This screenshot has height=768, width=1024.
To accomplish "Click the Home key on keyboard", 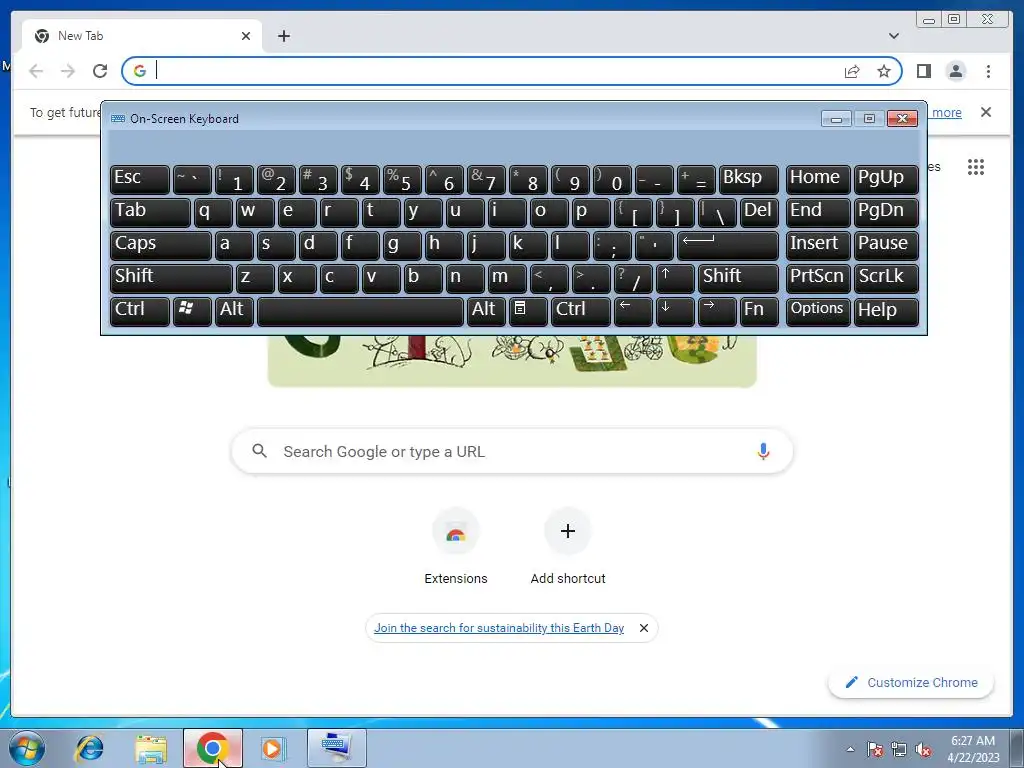I will click(818, 180).
